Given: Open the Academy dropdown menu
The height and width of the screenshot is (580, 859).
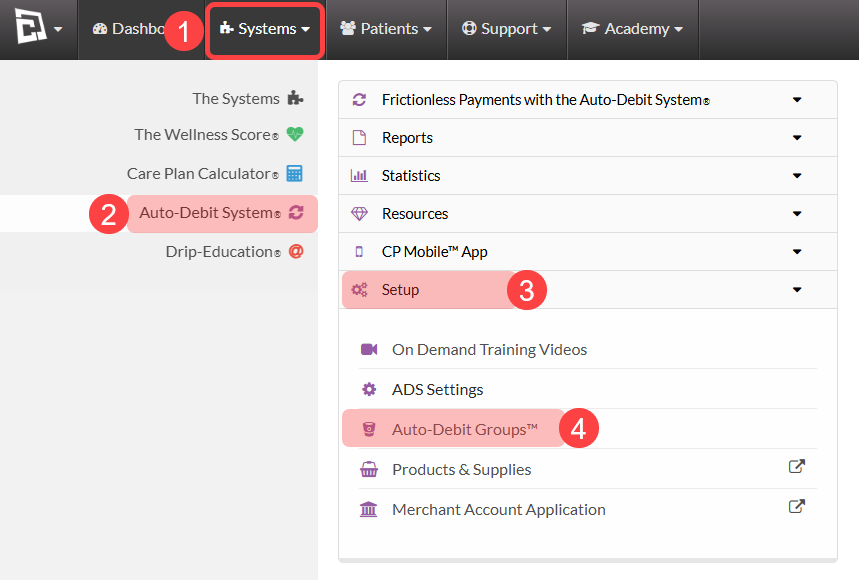Looking at the screenshot, I should [x=632, y=29].
